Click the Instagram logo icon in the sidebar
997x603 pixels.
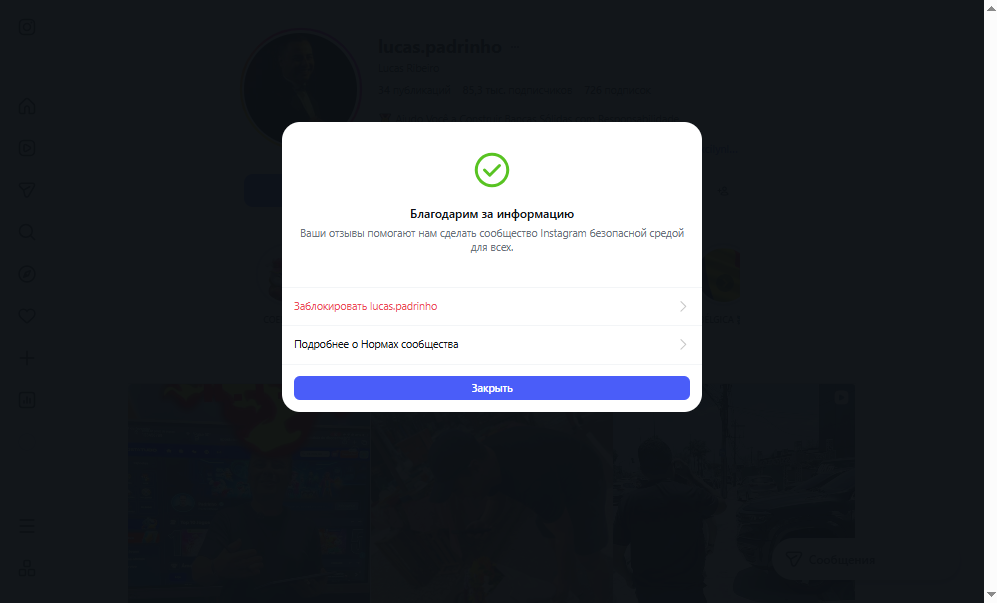pyautogui.click(x=27, y=27)
